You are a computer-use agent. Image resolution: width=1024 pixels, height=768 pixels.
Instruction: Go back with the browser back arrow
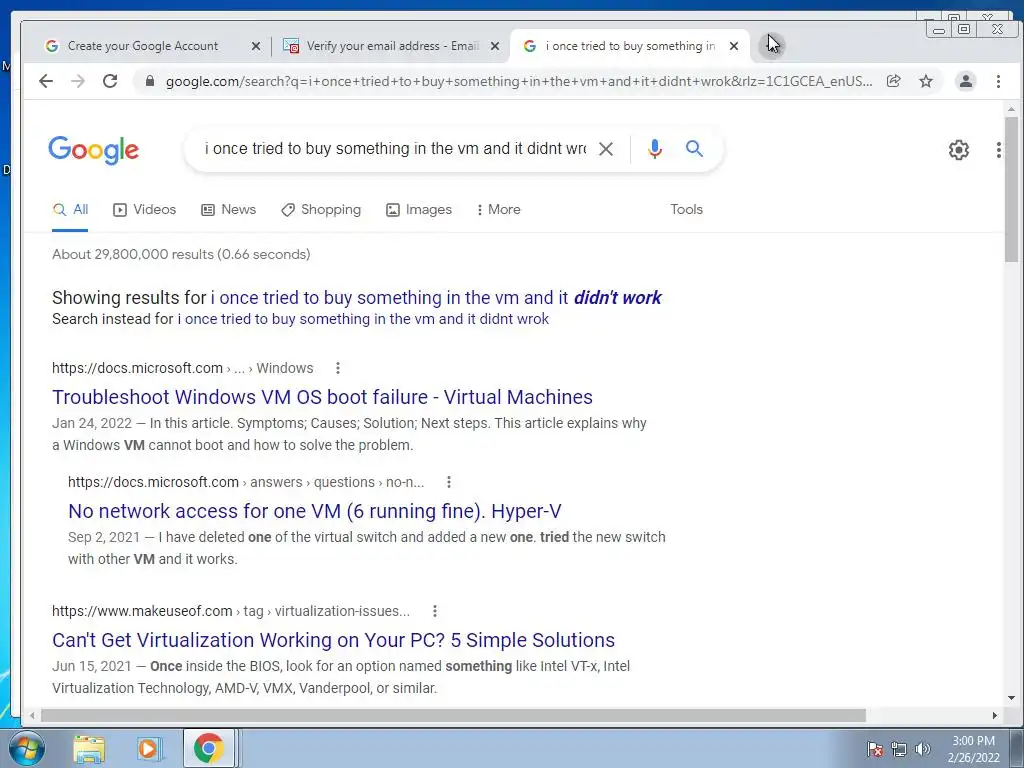pyautogui.click(x=46, y=81)
